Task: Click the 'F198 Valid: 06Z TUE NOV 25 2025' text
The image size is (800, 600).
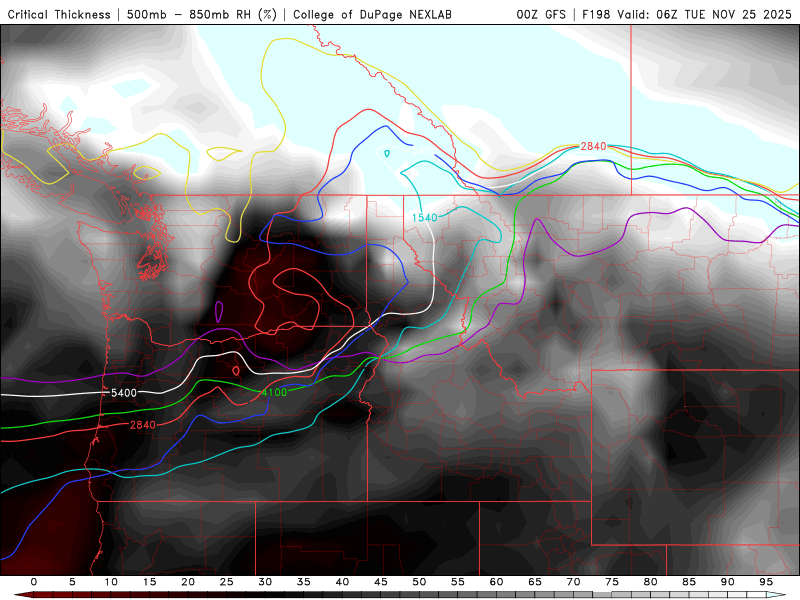Action: (x=687, y=14)
